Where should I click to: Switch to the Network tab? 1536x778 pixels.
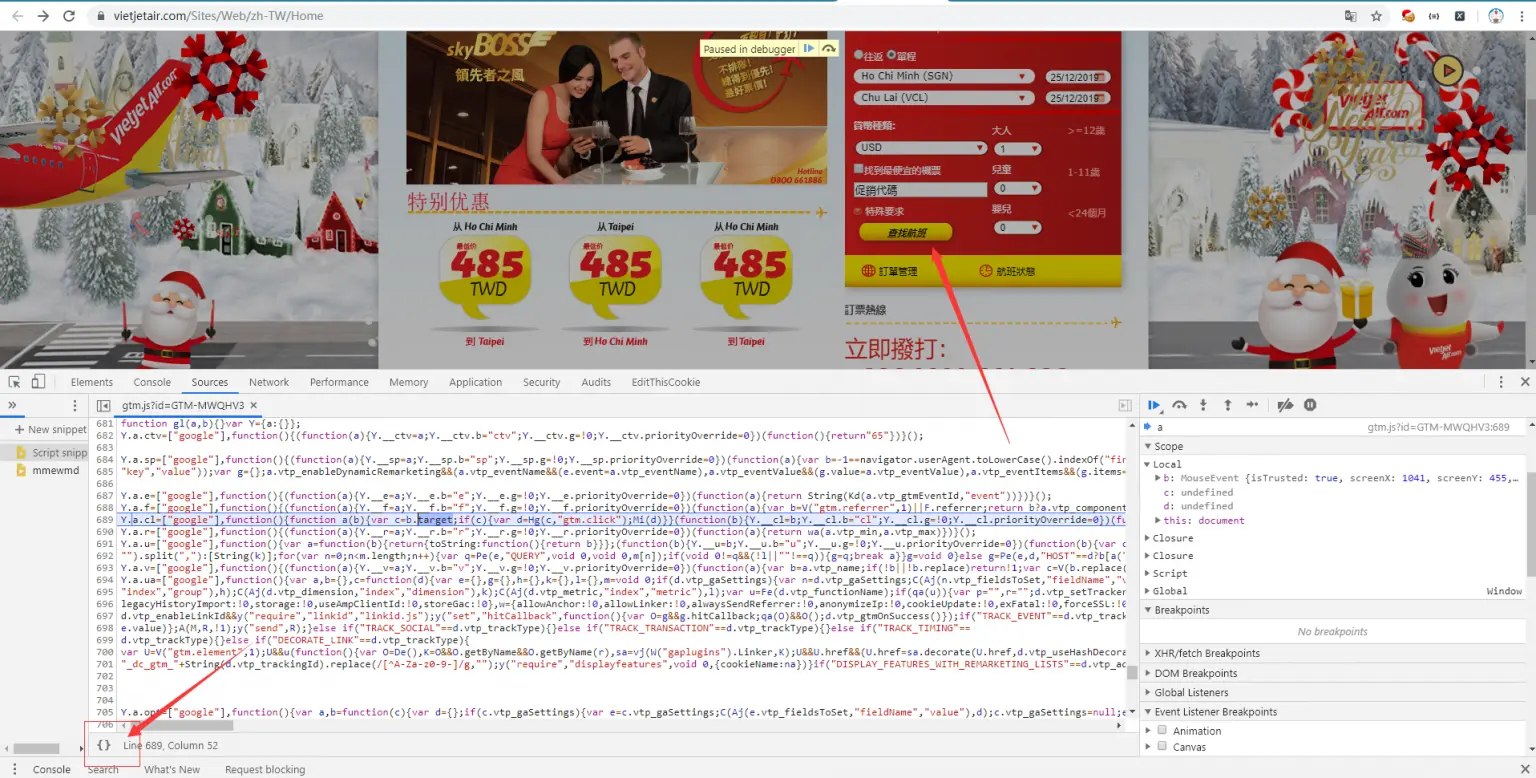(x=269, y=382)
